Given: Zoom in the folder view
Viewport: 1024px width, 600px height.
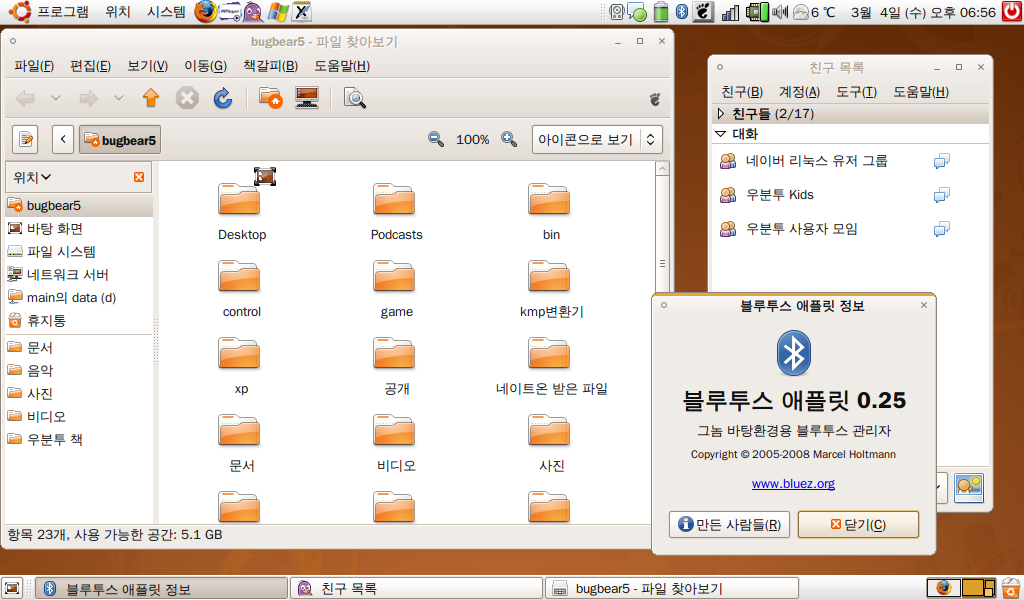Looking at the screenshot, I should point(509,139).
